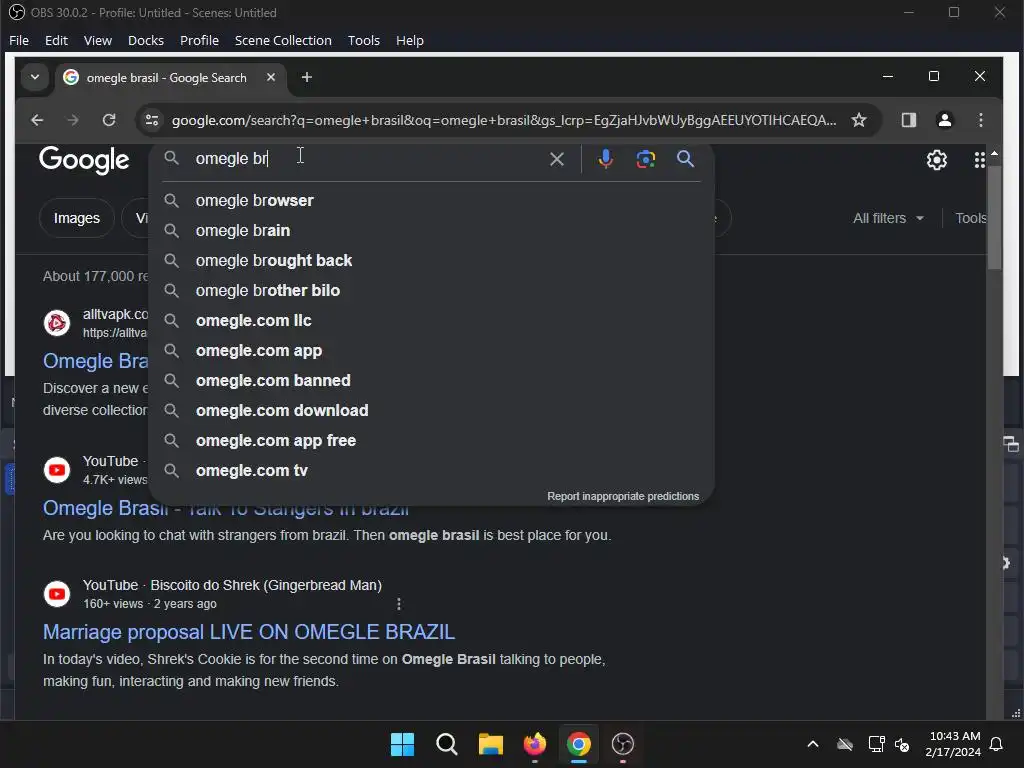Open the Profile menu in OBS
This screenshot has height=768, width=1024.
click(x=199, y=40)
